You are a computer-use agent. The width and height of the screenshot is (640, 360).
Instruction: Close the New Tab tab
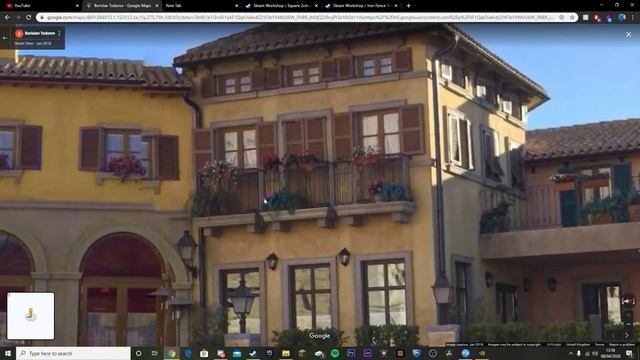click(x=237, y=6)
